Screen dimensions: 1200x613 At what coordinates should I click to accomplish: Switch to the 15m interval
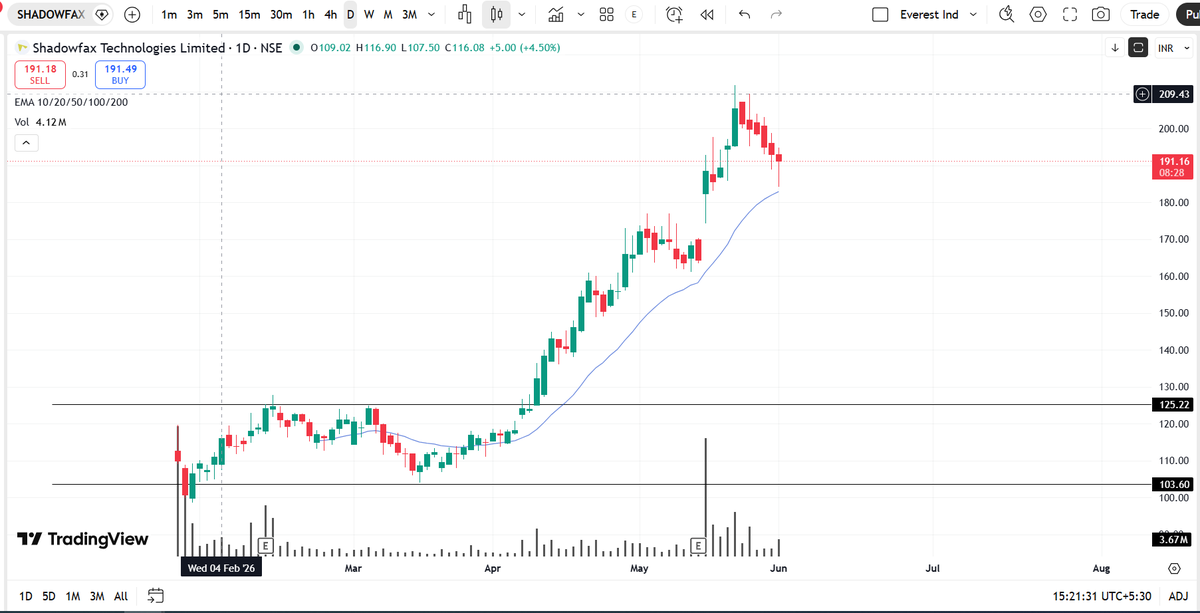250,14
